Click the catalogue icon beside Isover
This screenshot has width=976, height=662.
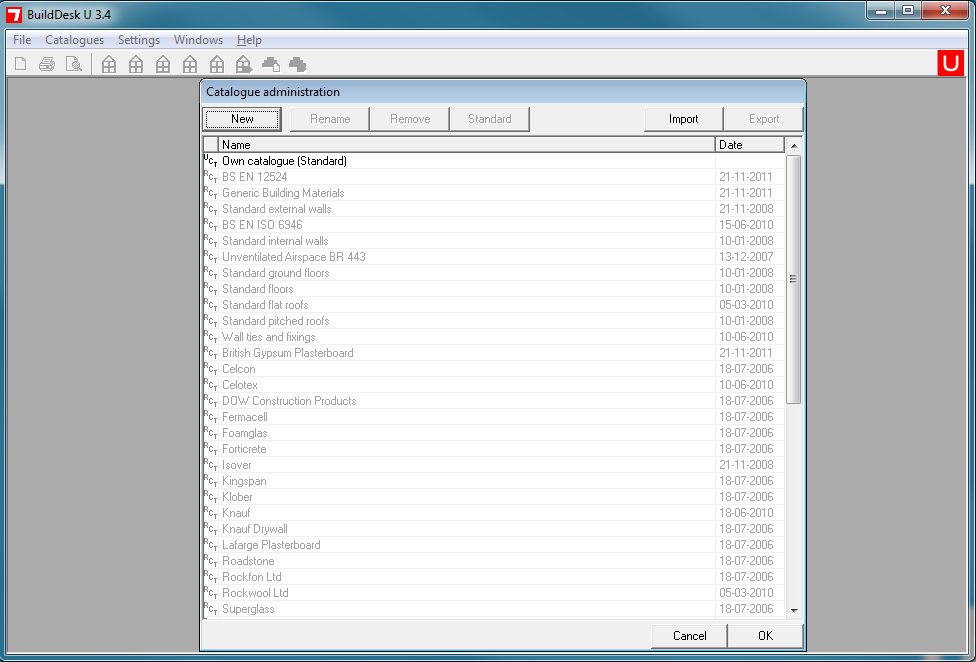pos(210,465)
